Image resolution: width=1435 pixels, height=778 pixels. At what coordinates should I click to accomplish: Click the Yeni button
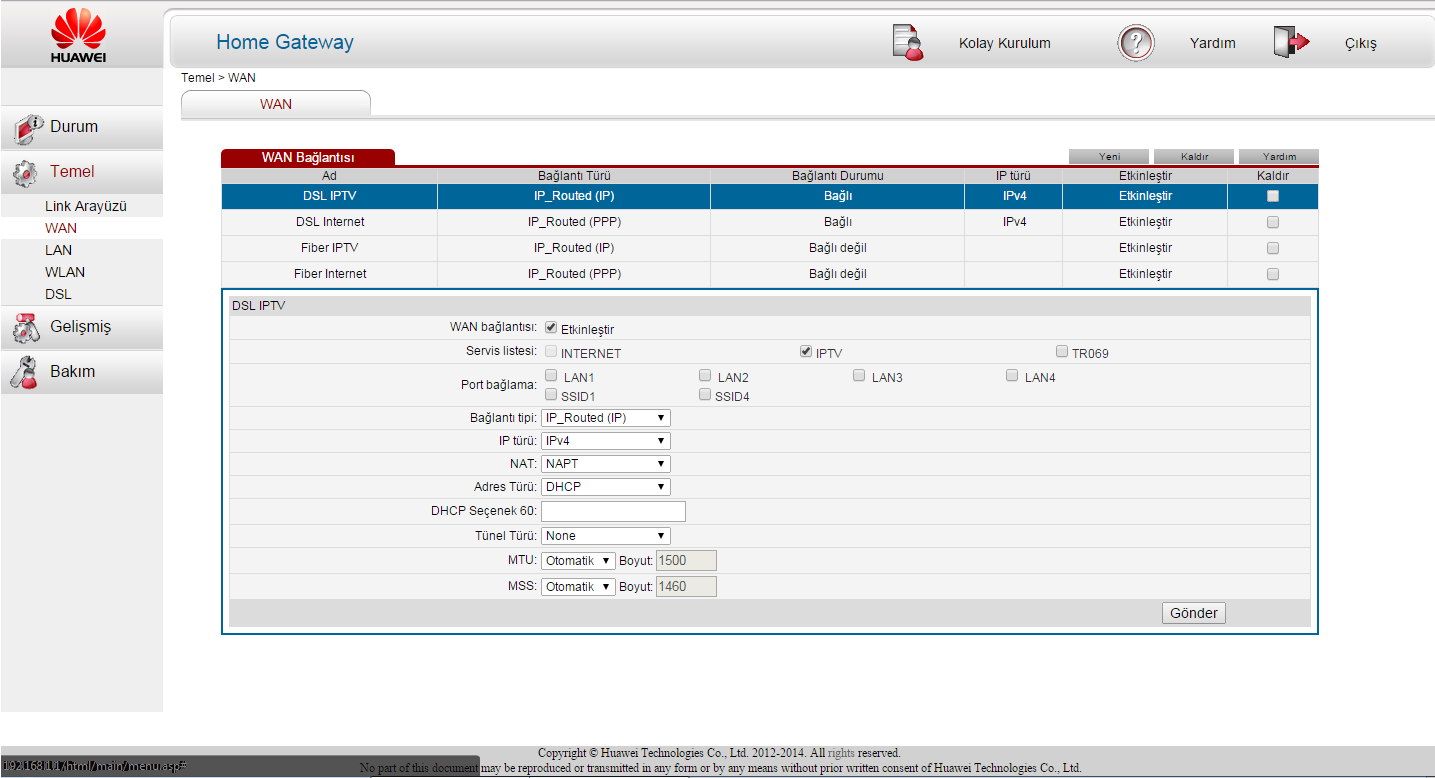[1109, 157]
